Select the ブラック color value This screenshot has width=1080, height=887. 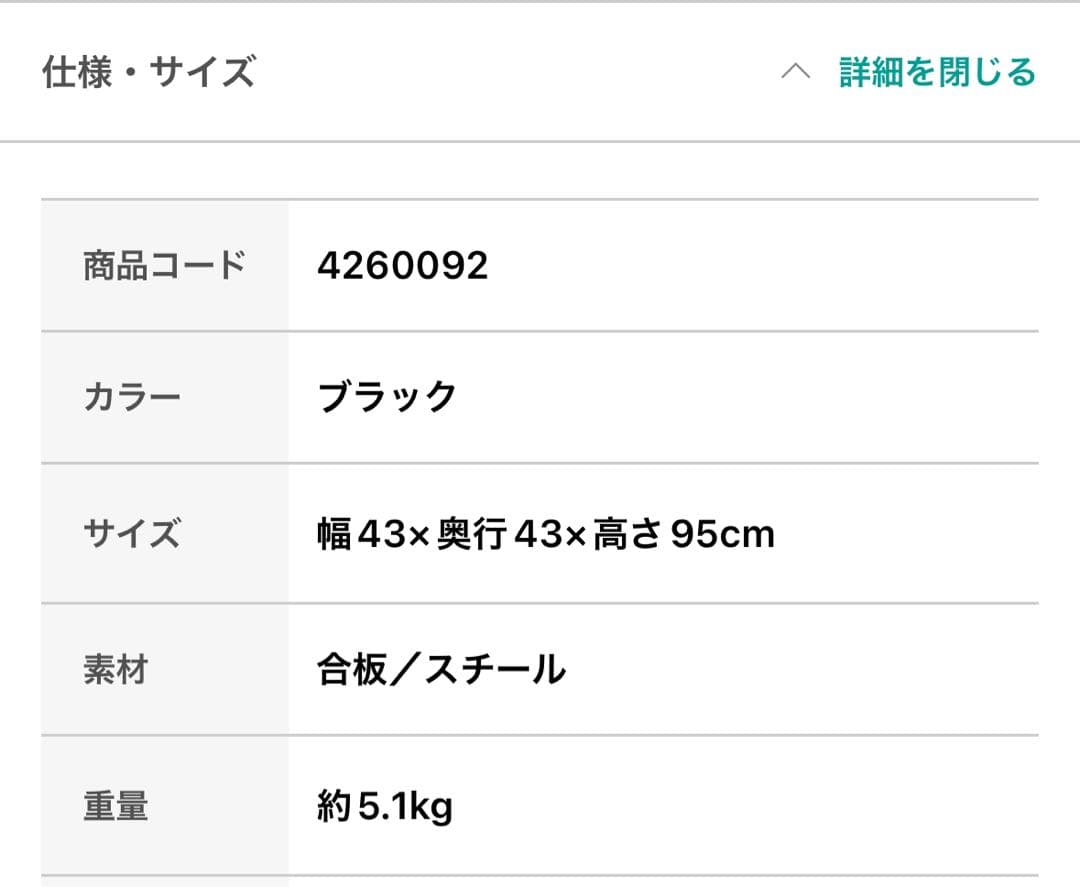[385, 396]
